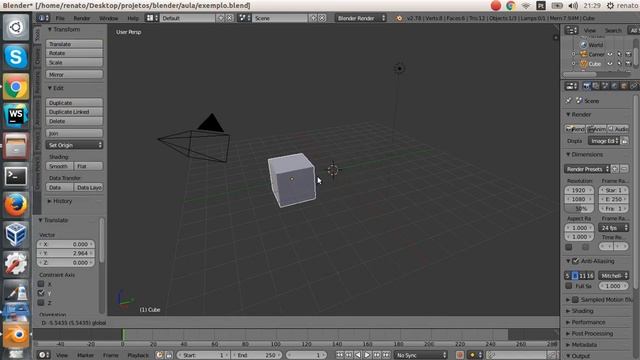The width and height of the screenshot is (640, 360).
Task: Toggle Cube renderability camera icon in outliner
Action: pos(628,64)
